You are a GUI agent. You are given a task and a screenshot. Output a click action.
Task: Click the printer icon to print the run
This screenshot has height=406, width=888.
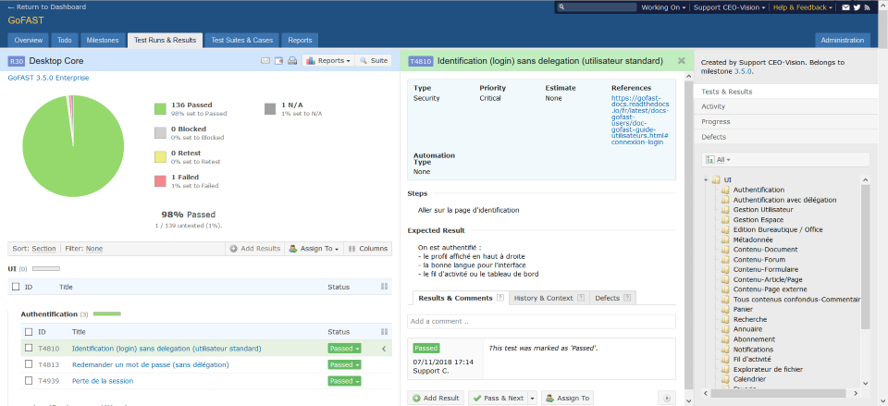[x=292, y=61]
